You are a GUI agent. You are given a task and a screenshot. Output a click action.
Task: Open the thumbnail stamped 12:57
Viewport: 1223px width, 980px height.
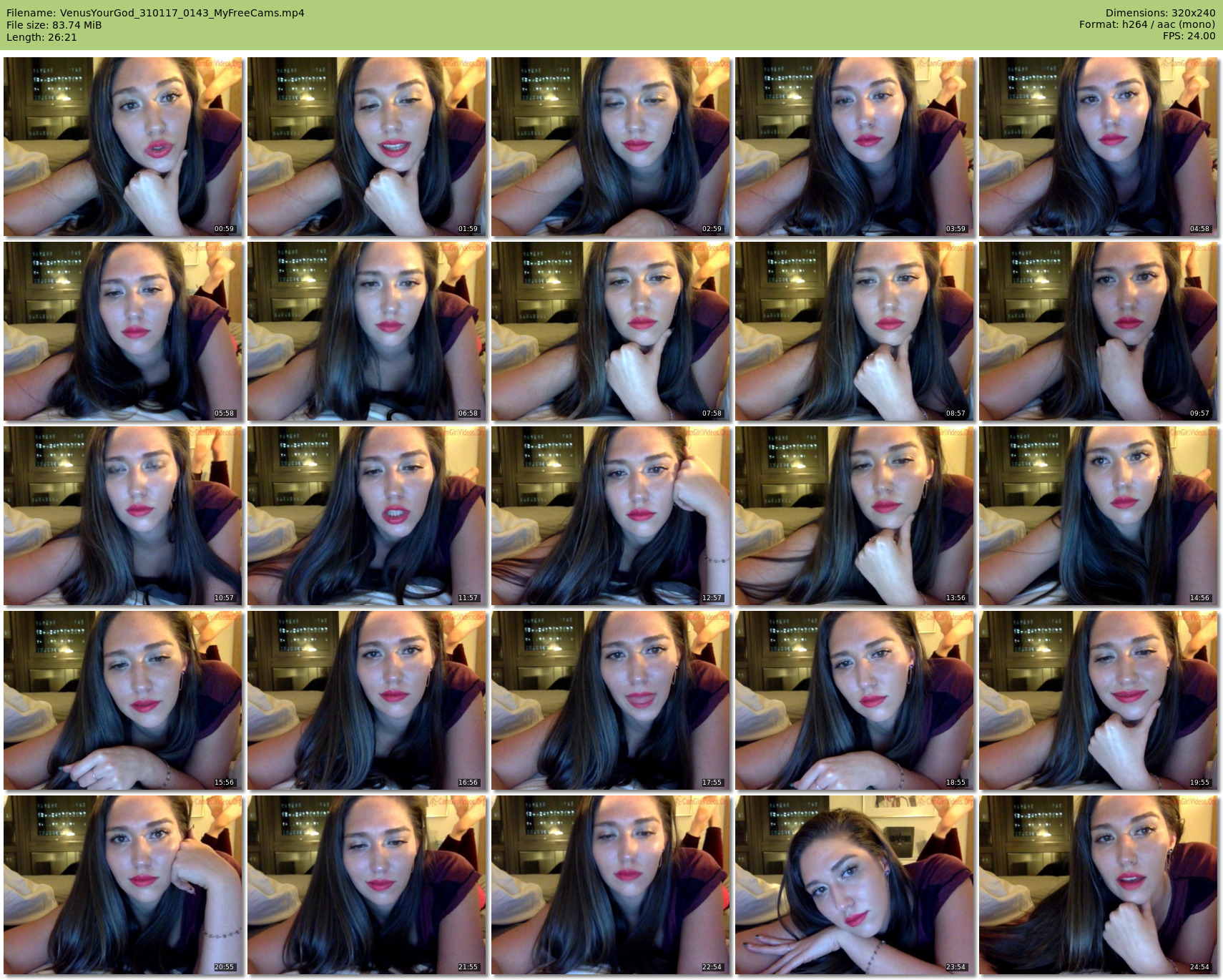coord(611,516)
